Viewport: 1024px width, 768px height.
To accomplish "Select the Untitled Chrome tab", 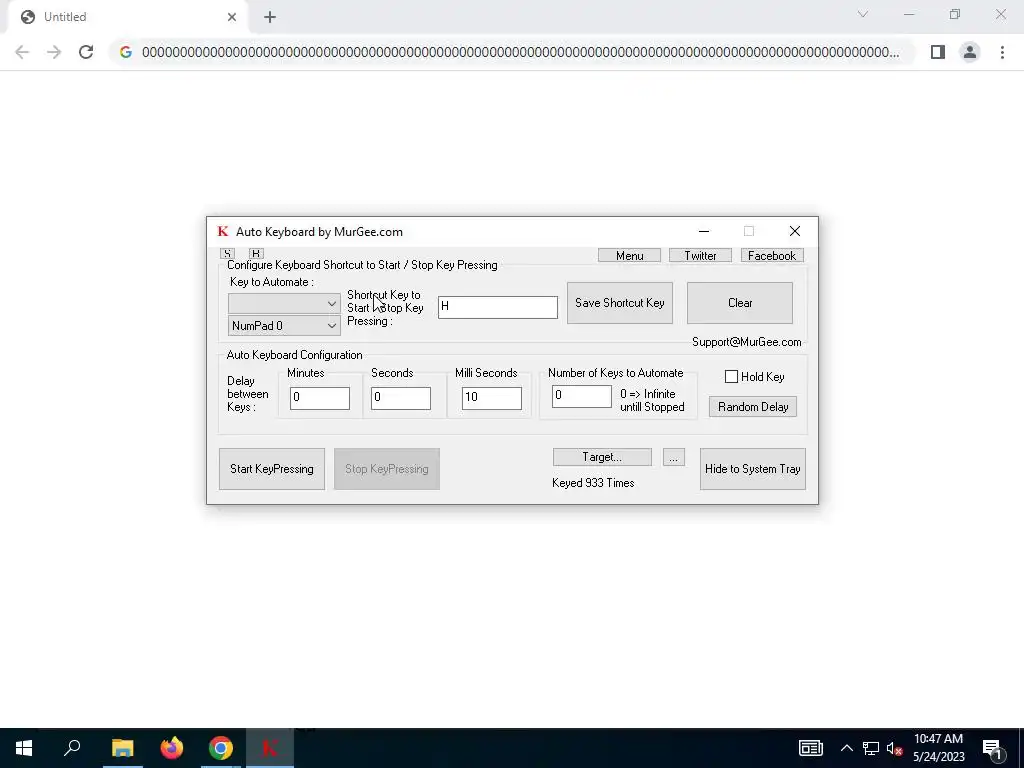I will coord(127,17).
